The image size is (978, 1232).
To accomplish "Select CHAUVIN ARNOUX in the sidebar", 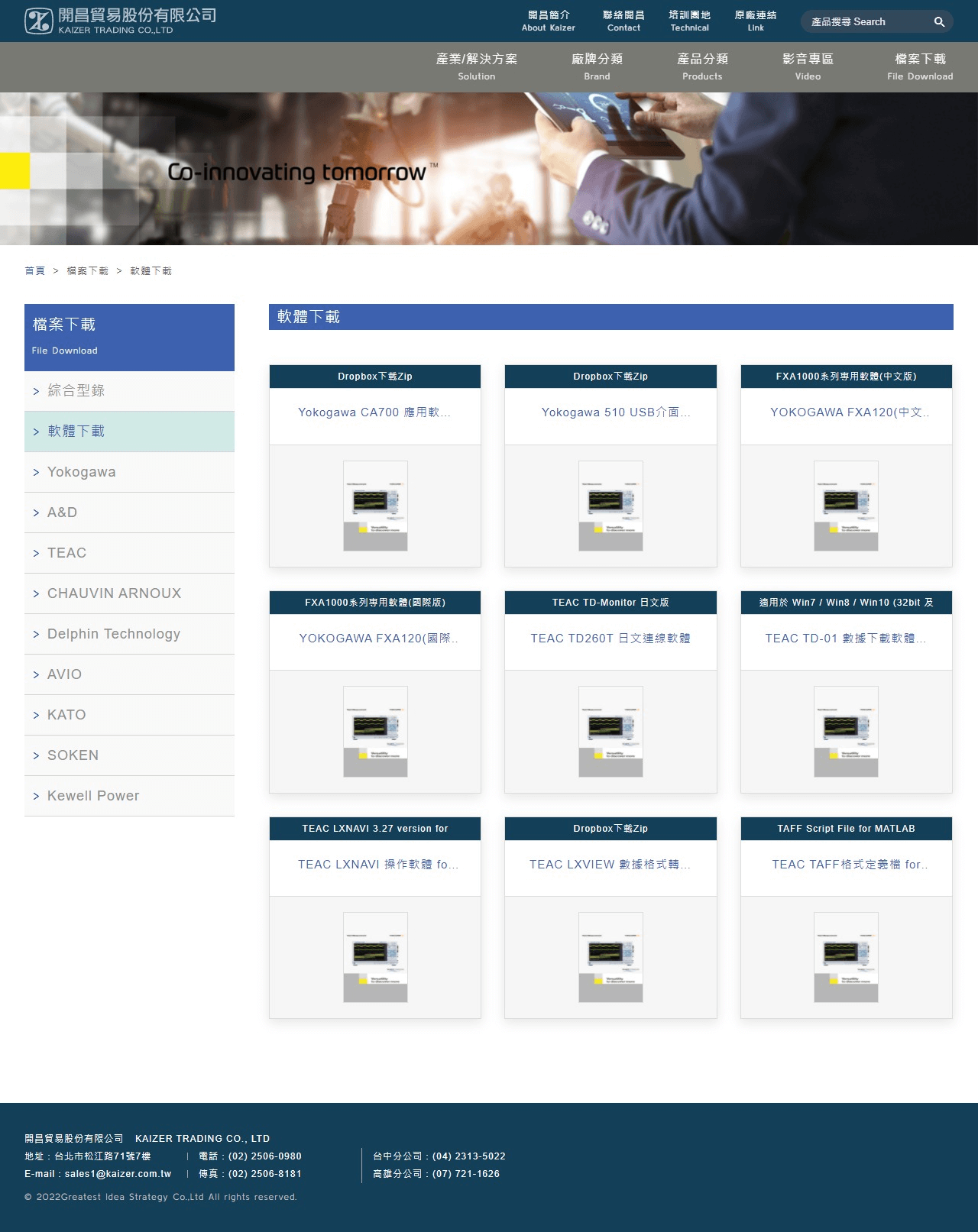I will 129,593.
